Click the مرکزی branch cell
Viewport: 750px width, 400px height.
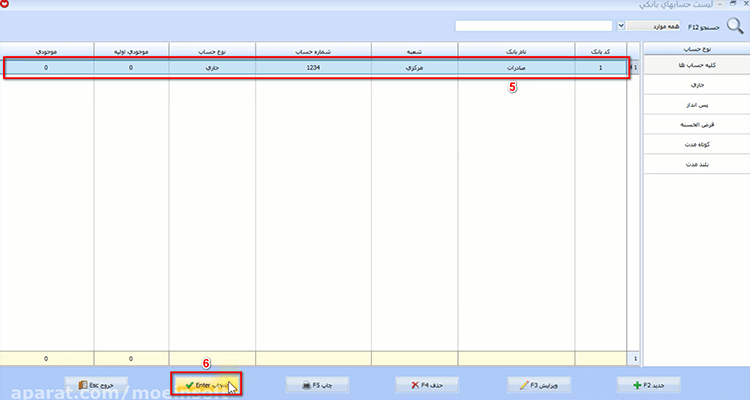pyautogui.click(x=414, y=68)
